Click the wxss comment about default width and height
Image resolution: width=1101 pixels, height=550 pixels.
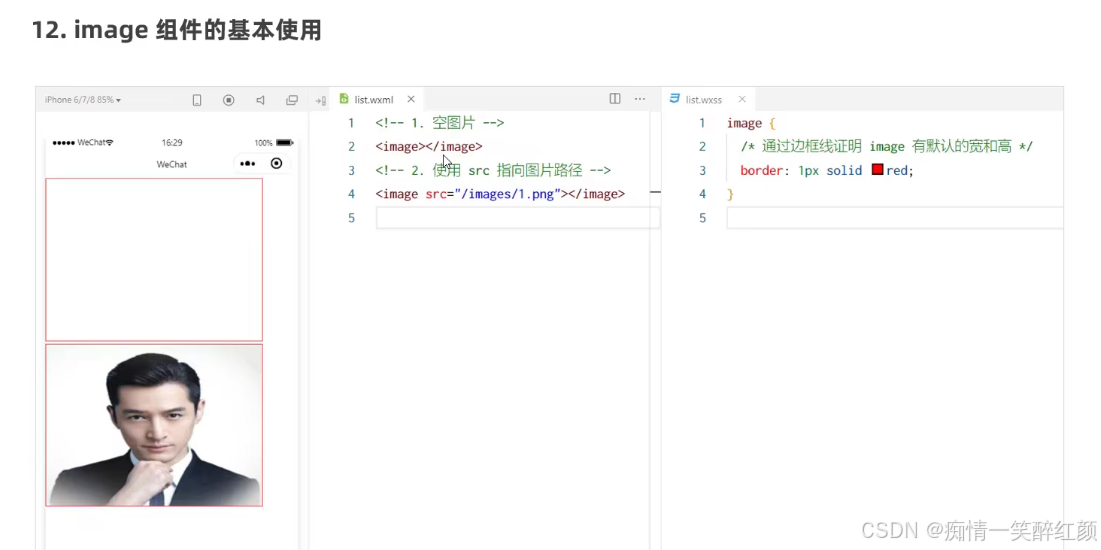pos(886,147)
